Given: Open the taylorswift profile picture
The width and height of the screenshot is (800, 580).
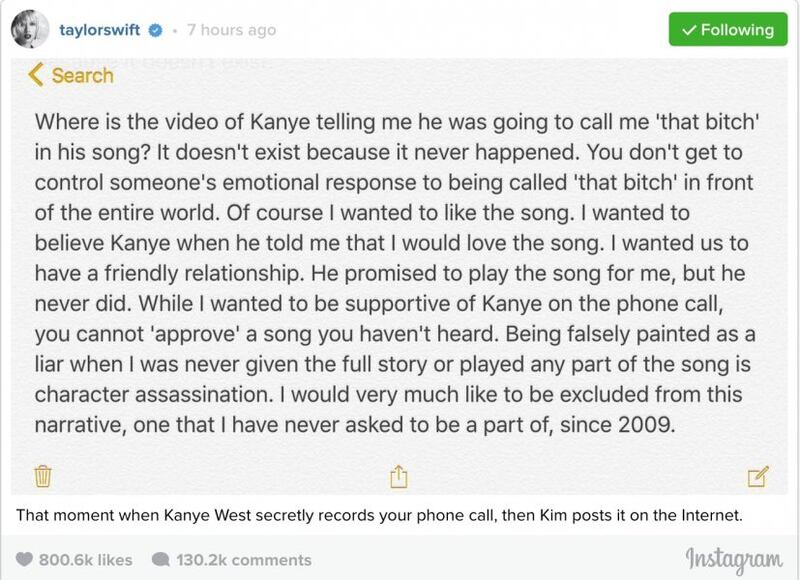Looking at the screenshot, I should [x=30, y=29].
